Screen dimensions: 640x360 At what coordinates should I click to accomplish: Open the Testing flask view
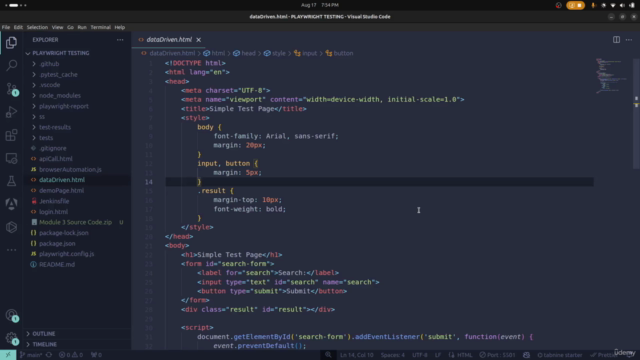(x=11, y=181)
